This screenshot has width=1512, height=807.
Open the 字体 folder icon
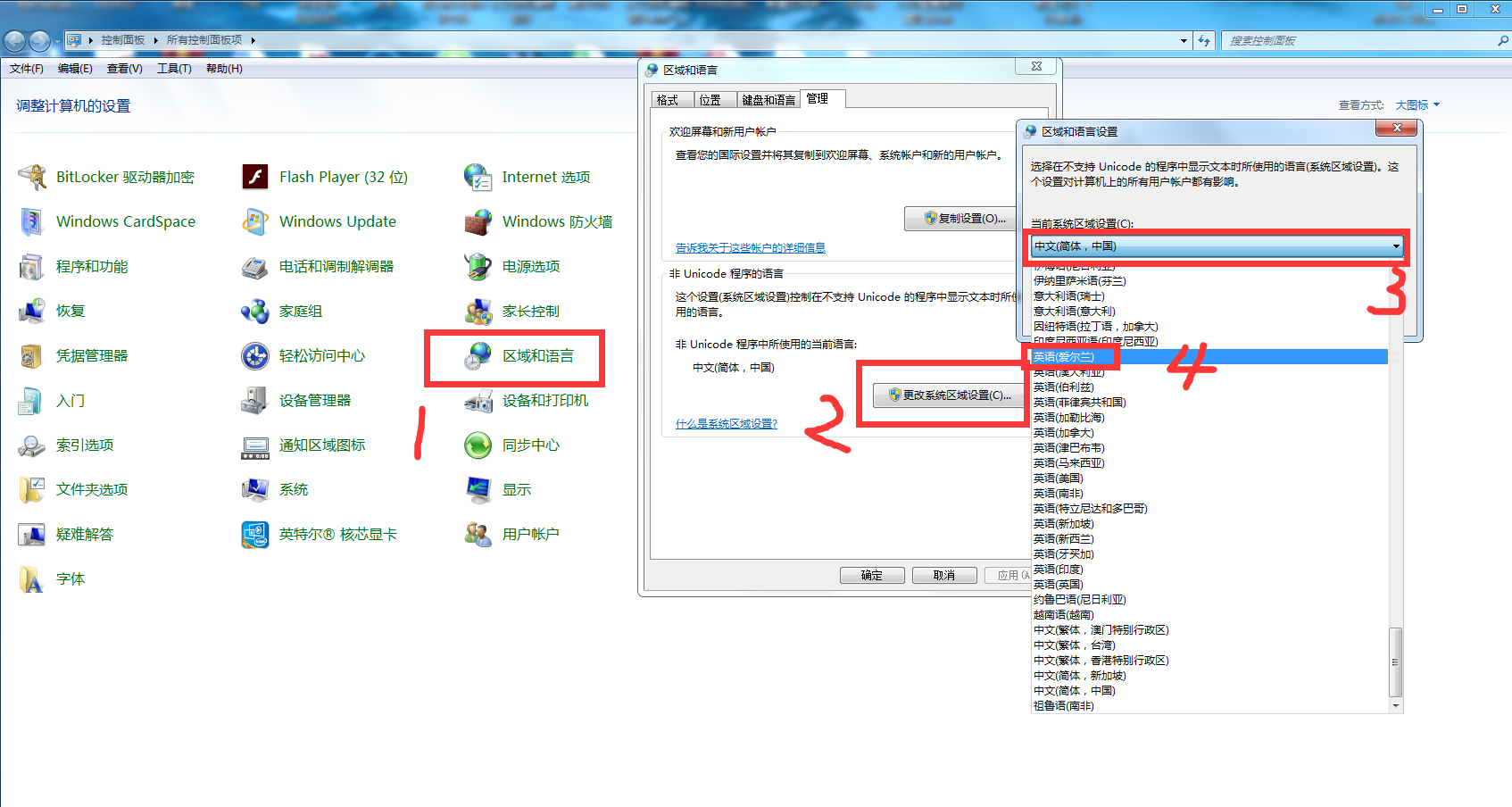[x=32, y=578]
